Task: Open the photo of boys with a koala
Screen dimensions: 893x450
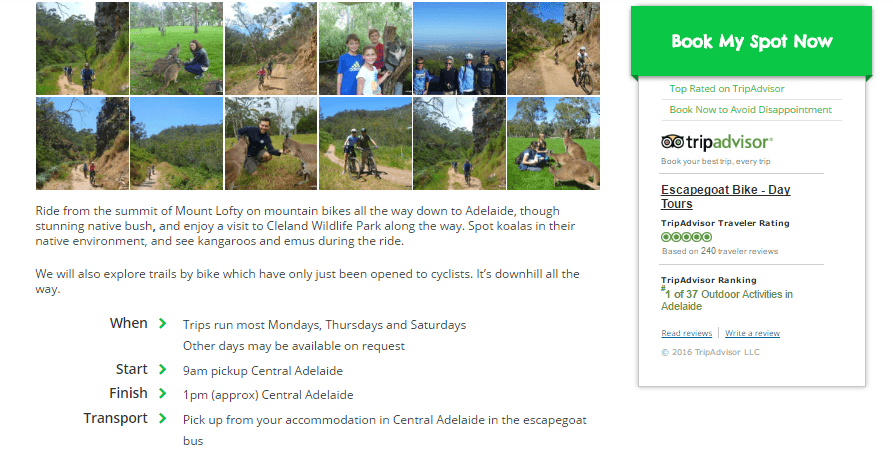Action: pyautogui.click(x=365, y=48)
